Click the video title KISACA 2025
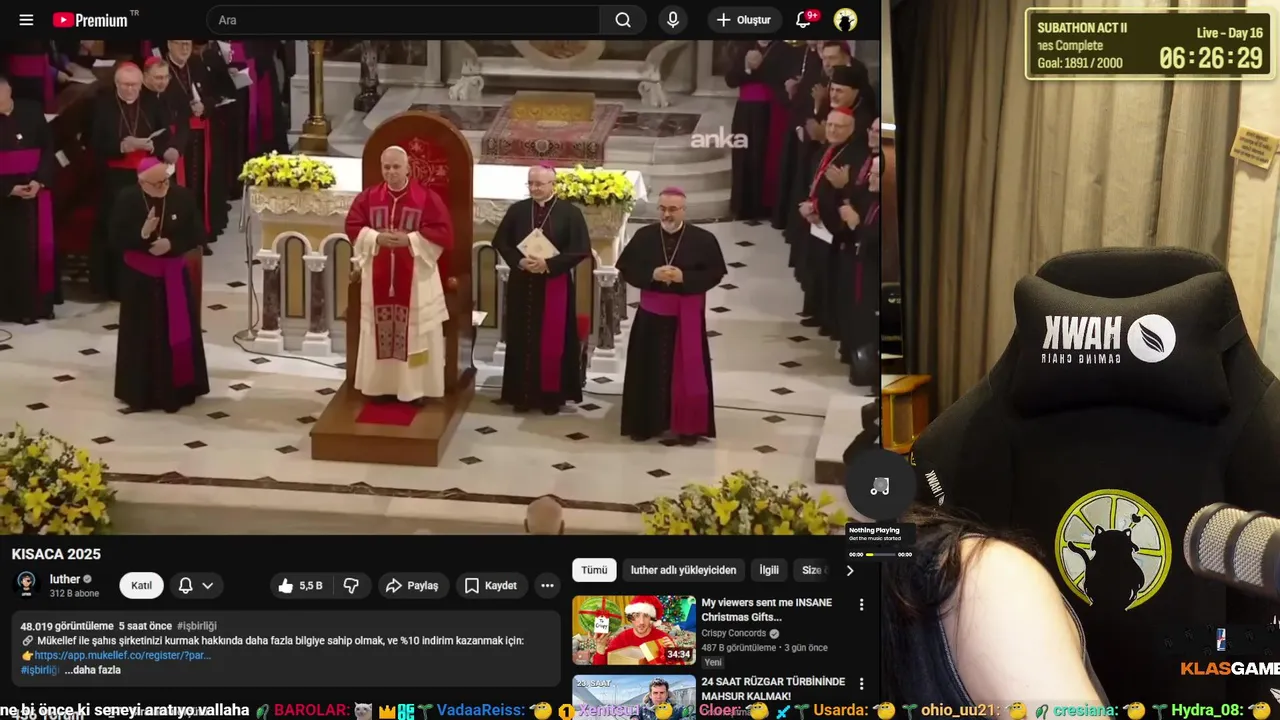This screenshot has height=720, width=1280. point(56,554)
